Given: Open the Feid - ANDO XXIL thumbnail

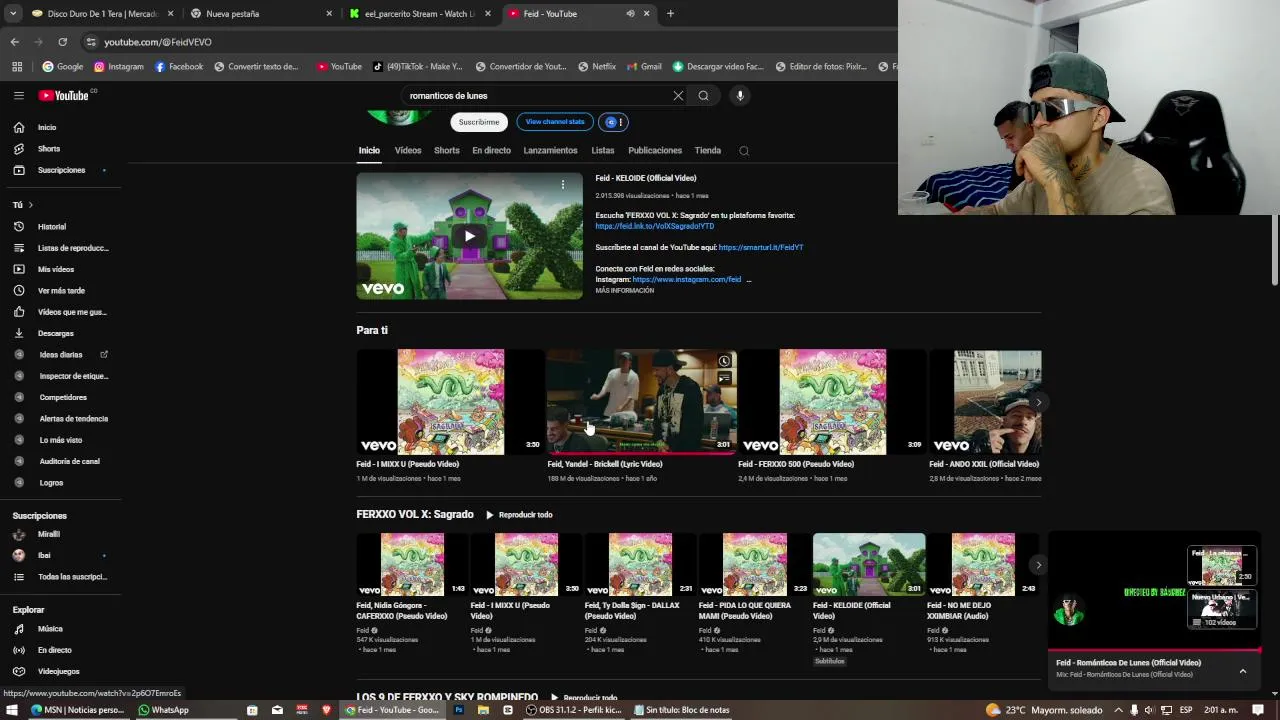Looking at the screenshot, I should [985, 402].
